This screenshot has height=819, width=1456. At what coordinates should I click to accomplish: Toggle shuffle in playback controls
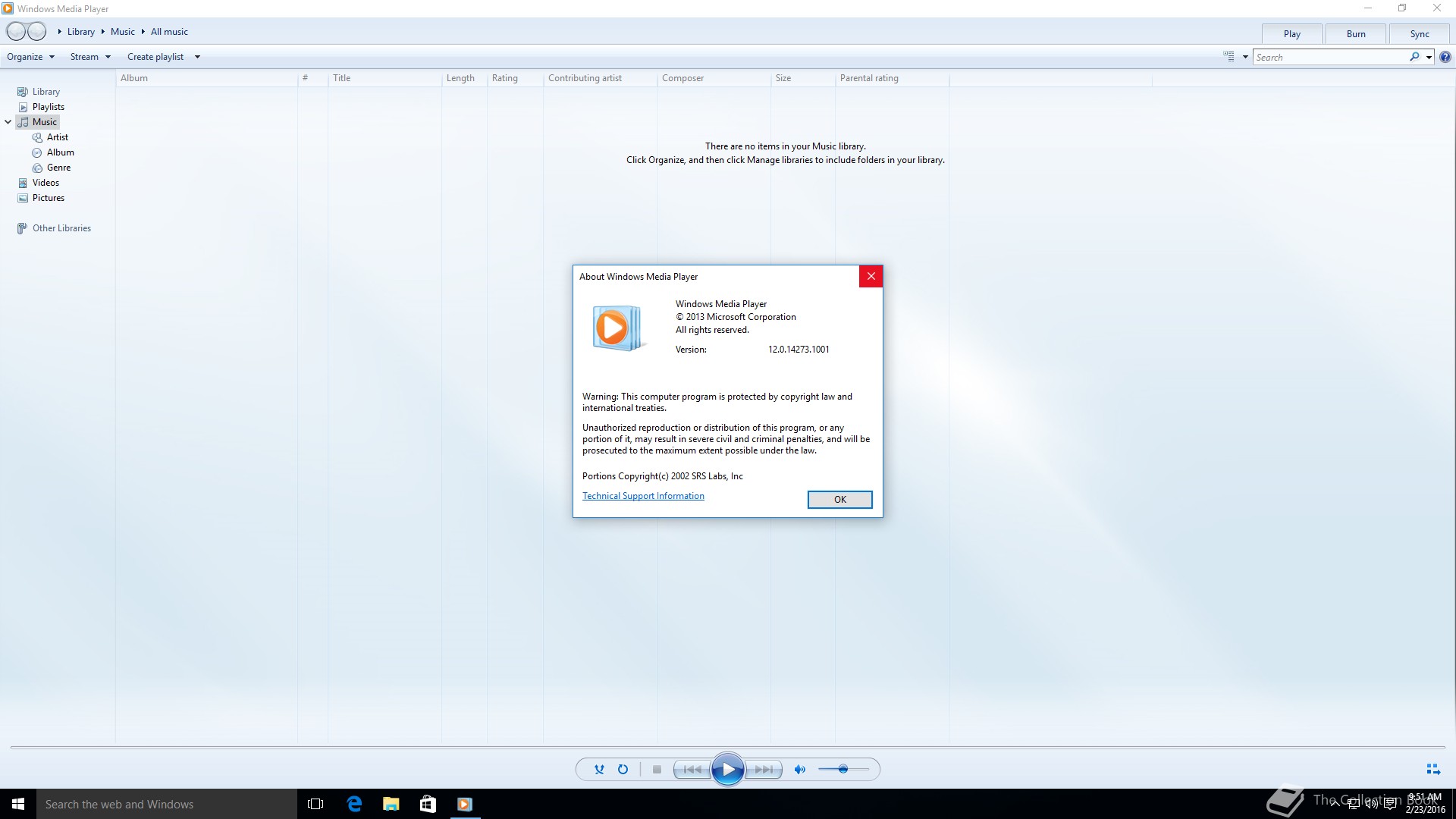tap(599, 769)
